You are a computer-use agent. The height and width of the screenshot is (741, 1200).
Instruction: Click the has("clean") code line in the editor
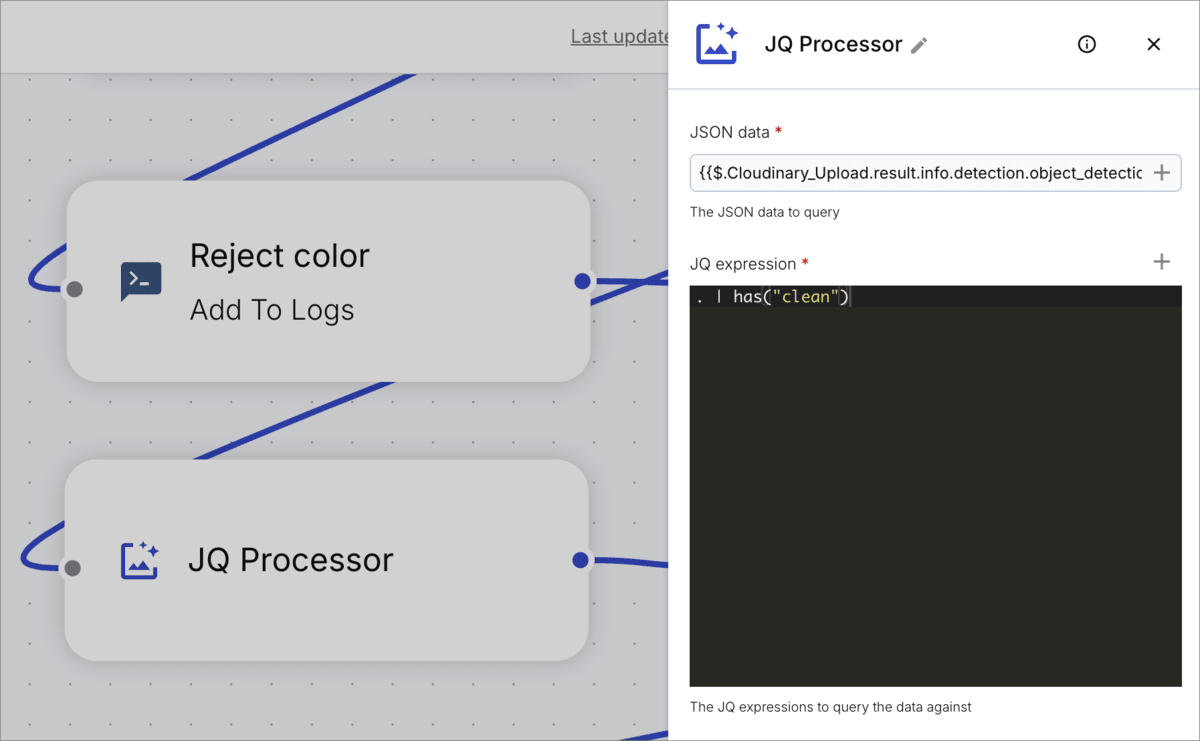772,297
